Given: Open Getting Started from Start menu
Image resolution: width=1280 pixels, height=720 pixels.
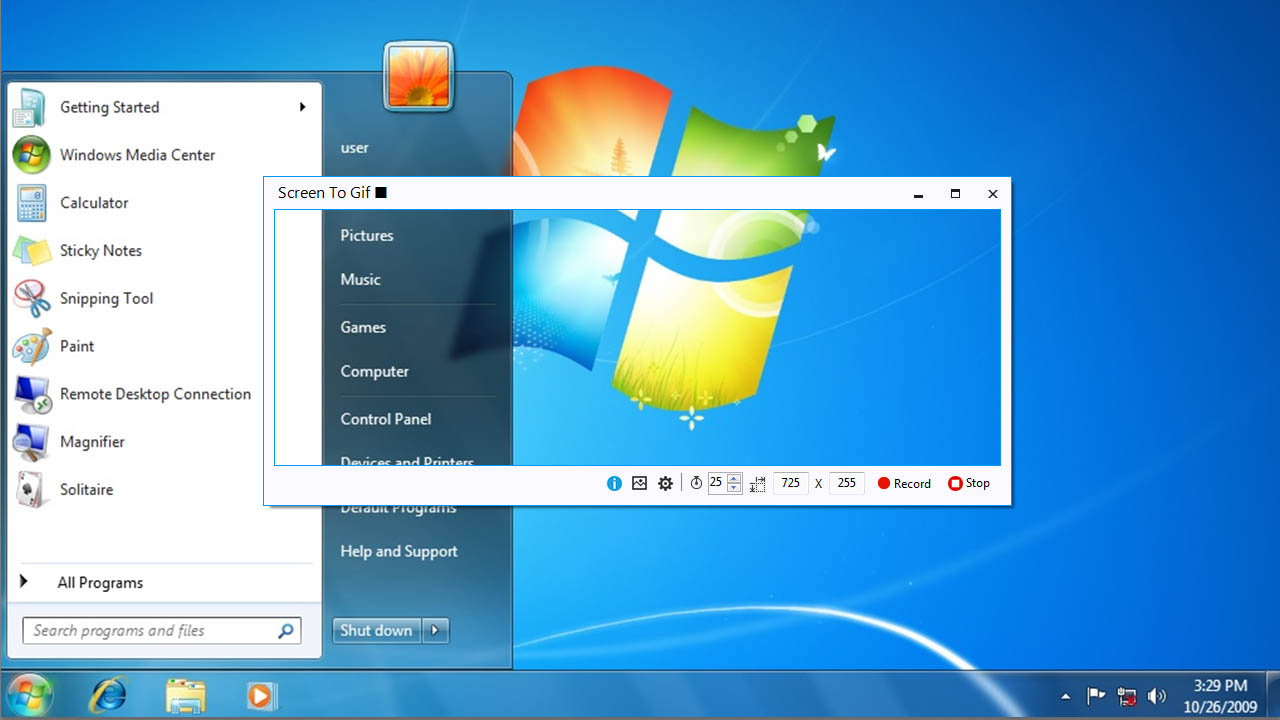Looking at the screenshot, I should tap(164, 107).
